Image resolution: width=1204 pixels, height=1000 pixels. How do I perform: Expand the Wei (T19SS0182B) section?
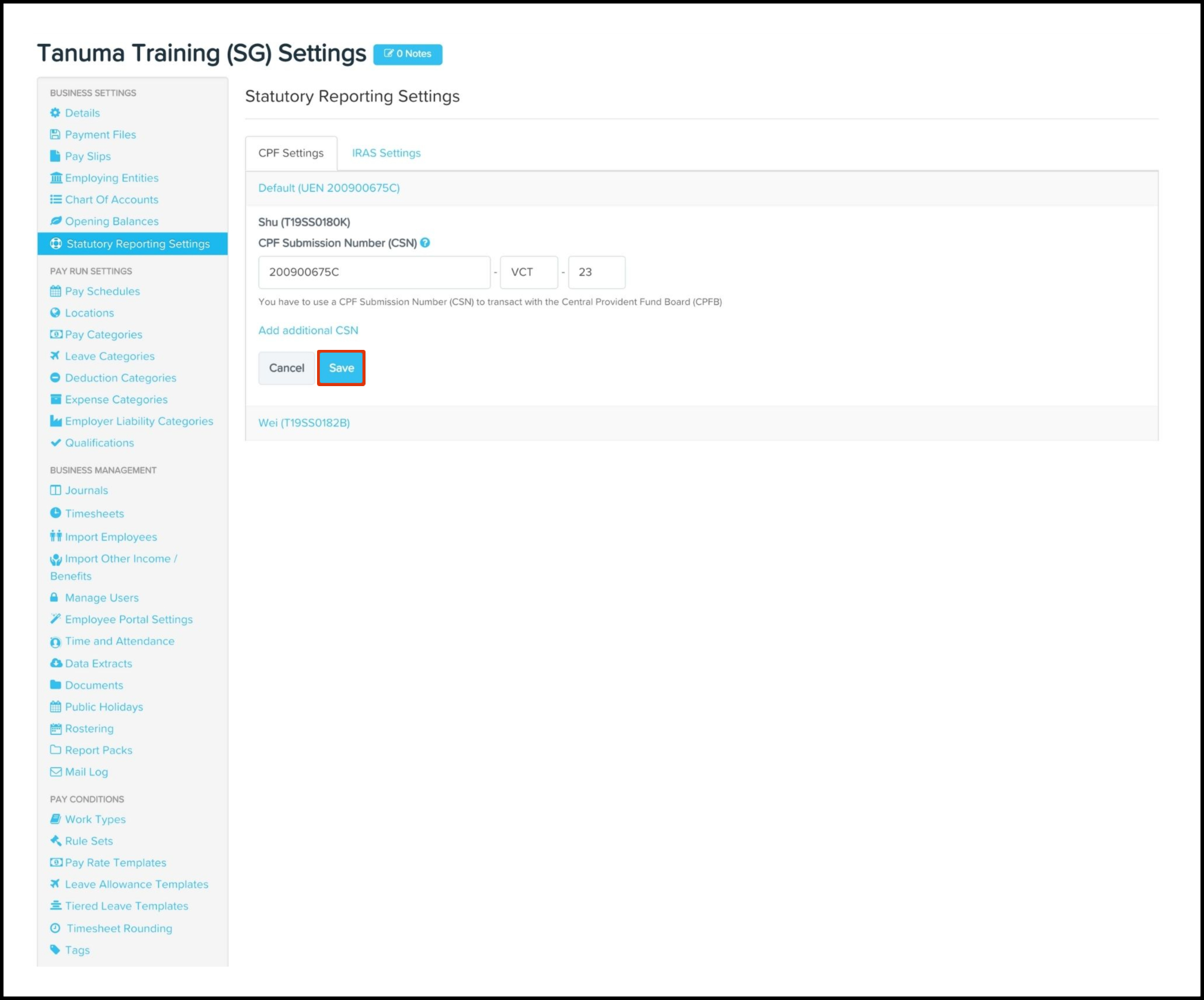(x=304, y=423)
